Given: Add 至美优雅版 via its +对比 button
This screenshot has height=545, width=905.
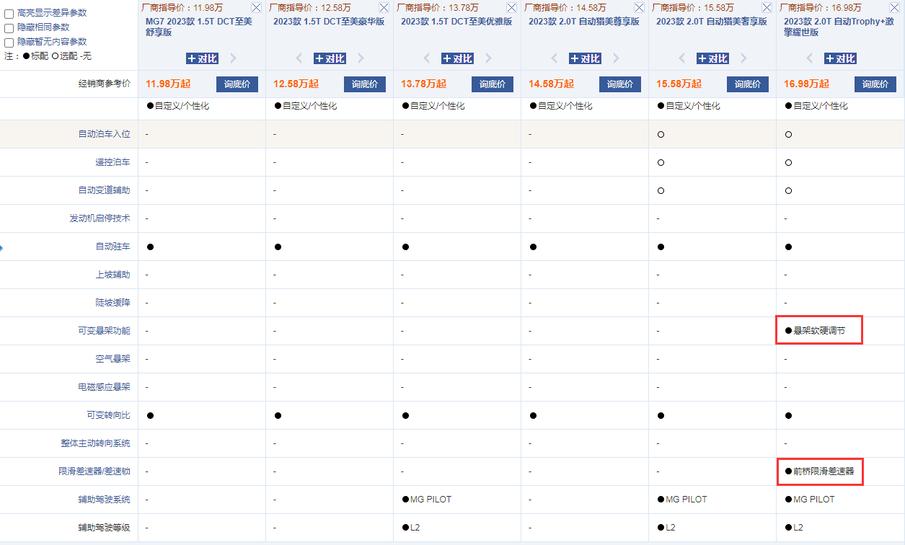Looking at the screenshot, I should pos(457,58).
